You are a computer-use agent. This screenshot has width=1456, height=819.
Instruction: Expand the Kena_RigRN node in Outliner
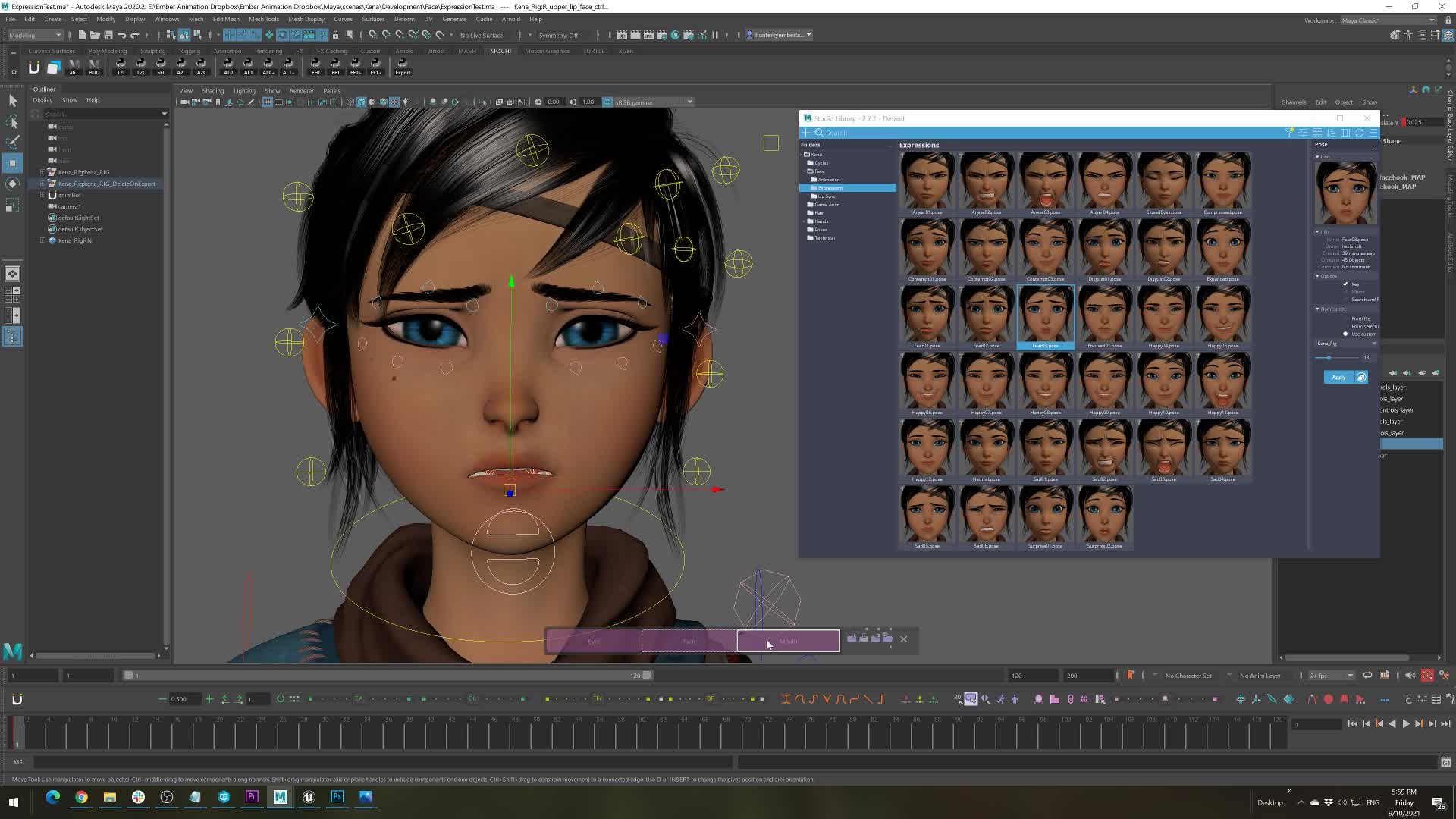pyautogui.click(x=42, y=240)
